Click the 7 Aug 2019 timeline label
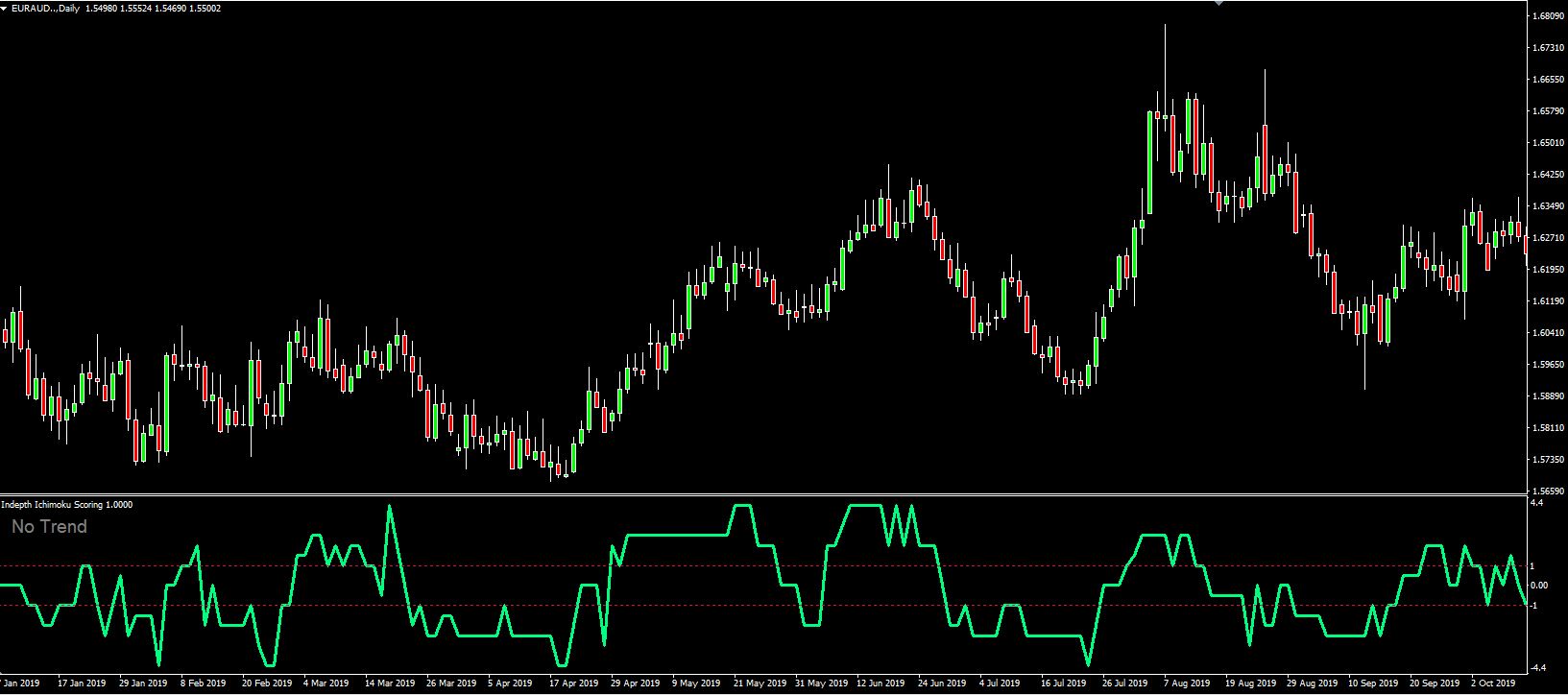The image size is (1568, 695). [x=1189, y=683]
